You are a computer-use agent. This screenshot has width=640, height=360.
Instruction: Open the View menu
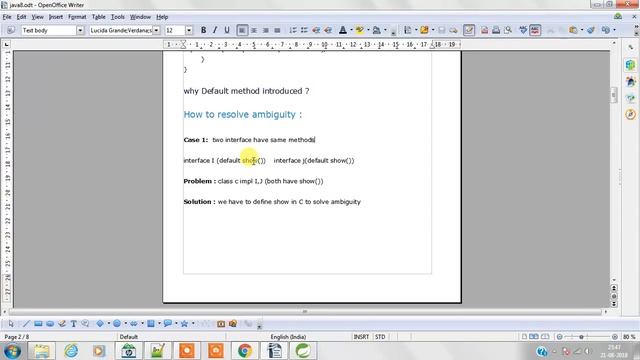pos(37,17)
